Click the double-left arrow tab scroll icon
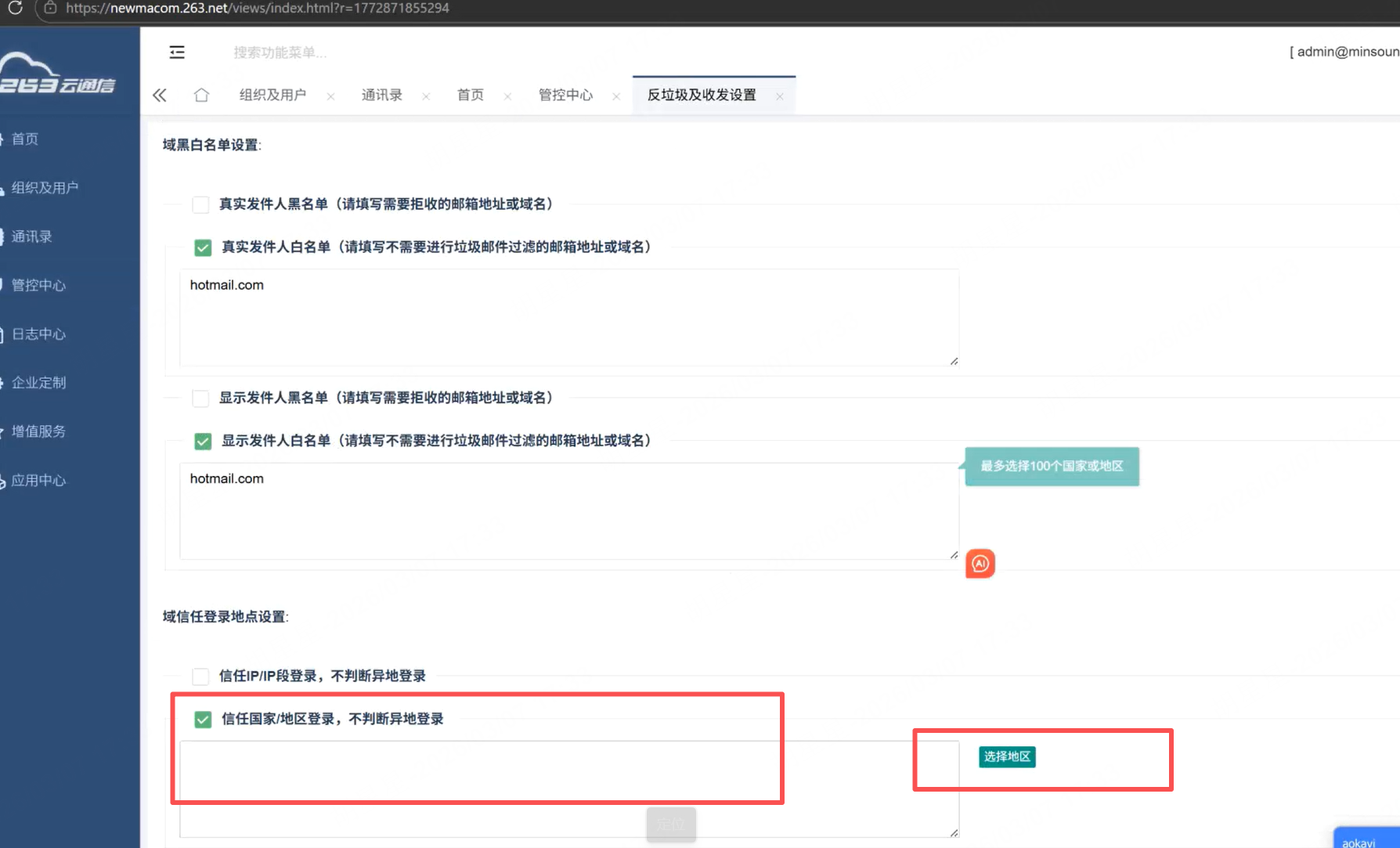This screenshot has width=1400, height=848. click(x=160, y=96)
